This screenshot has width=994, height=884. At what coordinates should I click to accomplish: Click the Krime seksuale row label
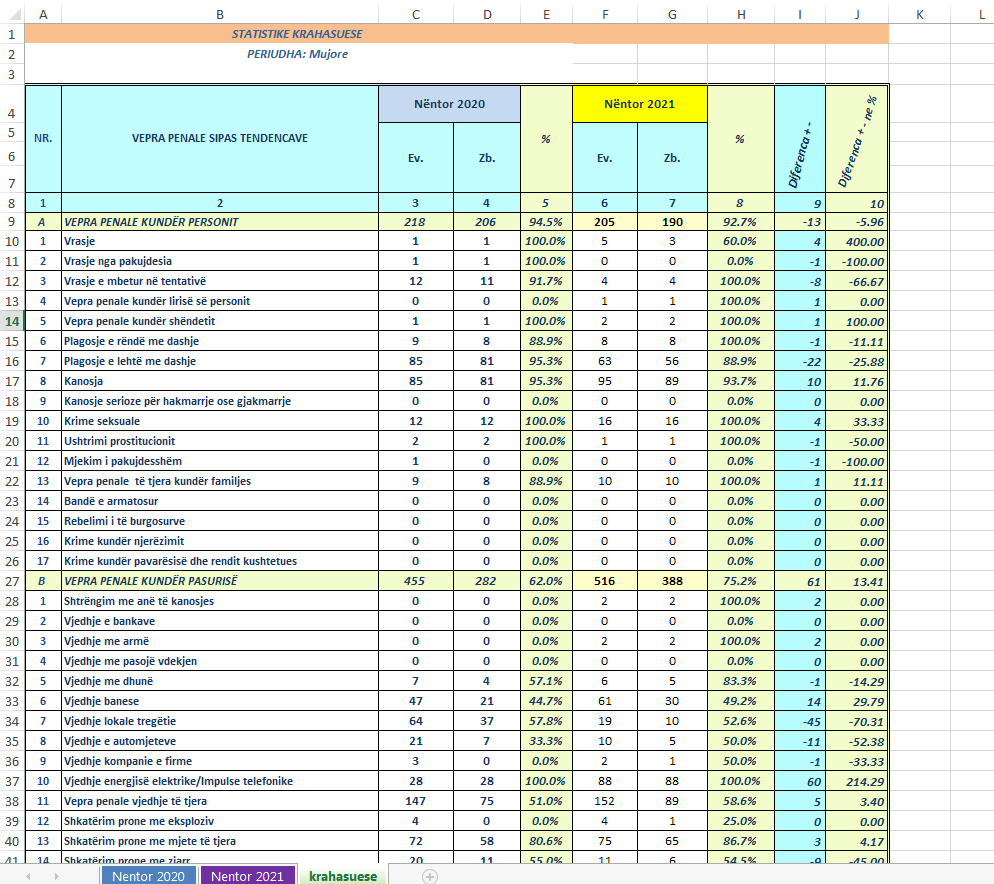click(219, 421)
